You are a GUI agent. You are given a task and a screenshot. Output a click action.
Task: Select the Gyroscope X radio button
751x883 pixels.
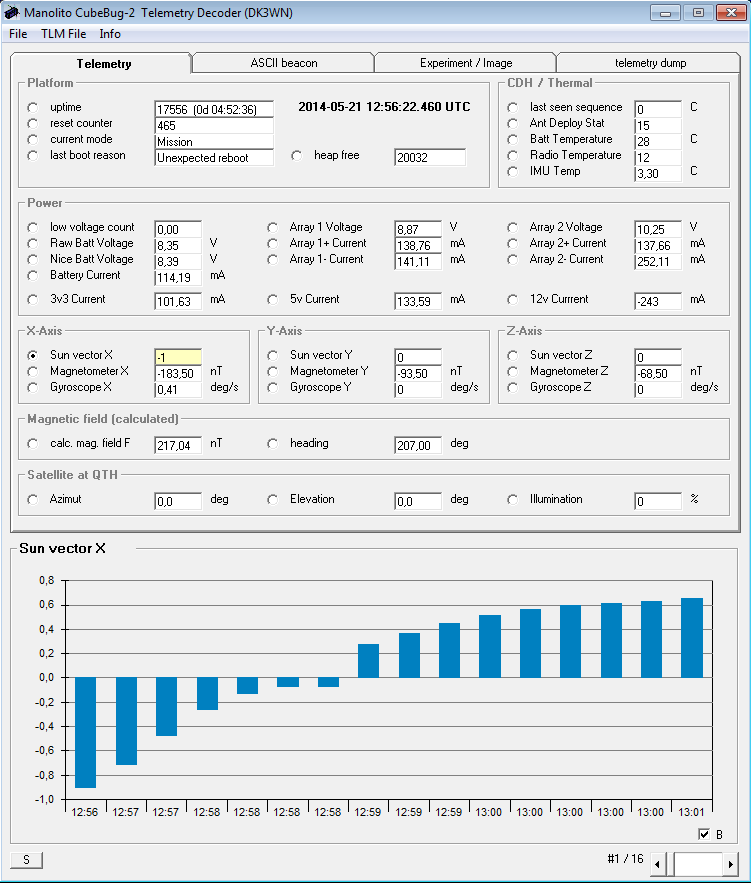pyautogui.click(x=33, y=387)
